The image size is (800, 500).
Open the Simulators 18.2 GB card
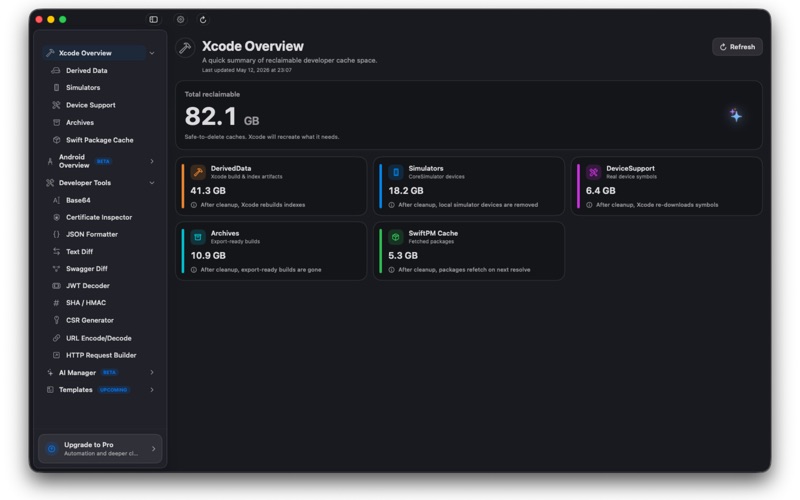coord(469,186)
